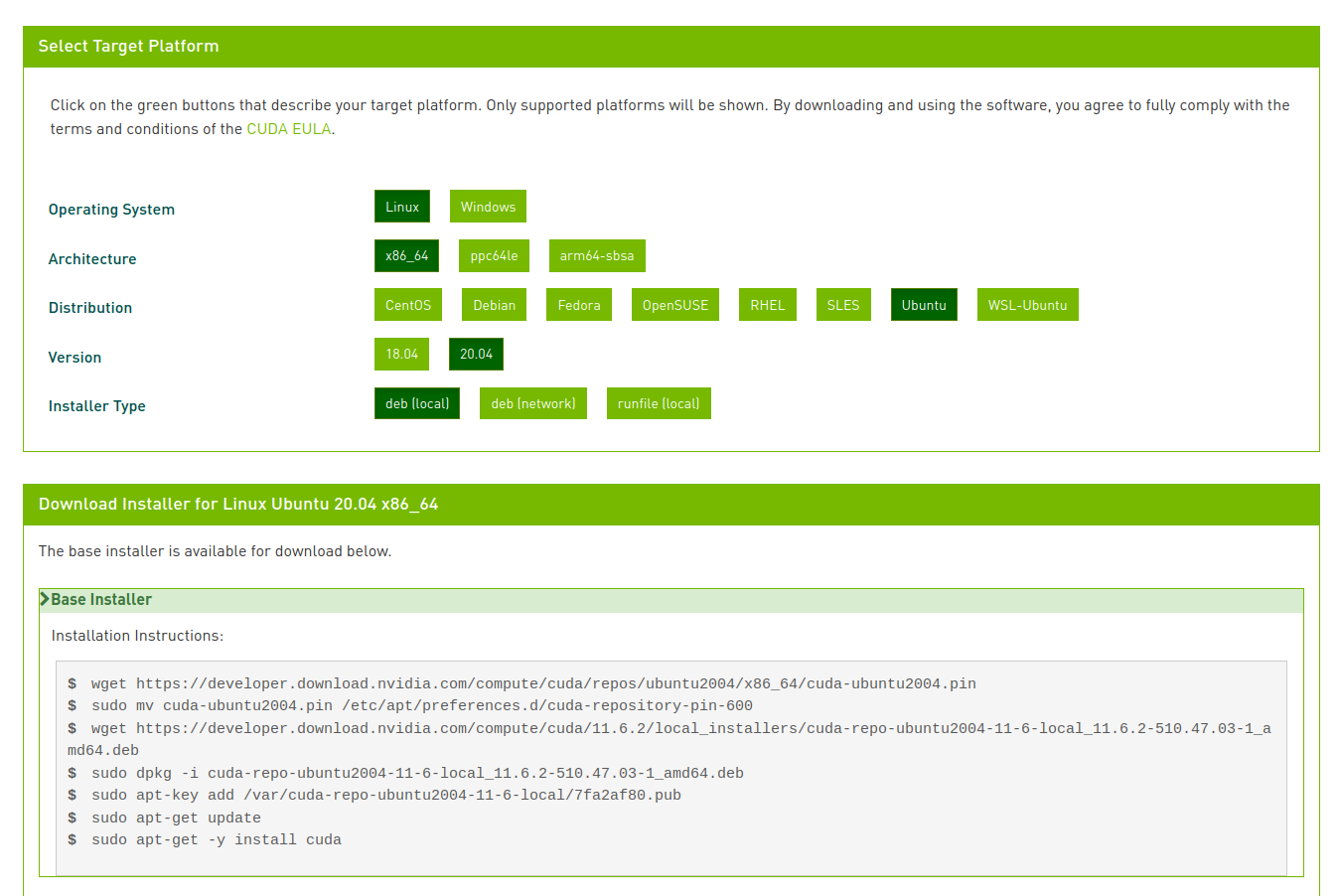Viewport: 1337px width, 896px height.
Task: Choose ppc64le architecture
Action: (x=494, y=255)
